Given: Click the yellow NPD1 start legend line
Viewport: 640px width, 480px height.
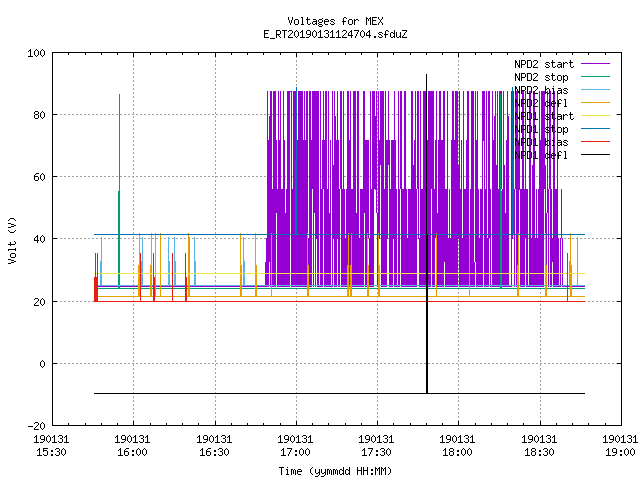Looking at the screenshot, I should coord(595,116).
